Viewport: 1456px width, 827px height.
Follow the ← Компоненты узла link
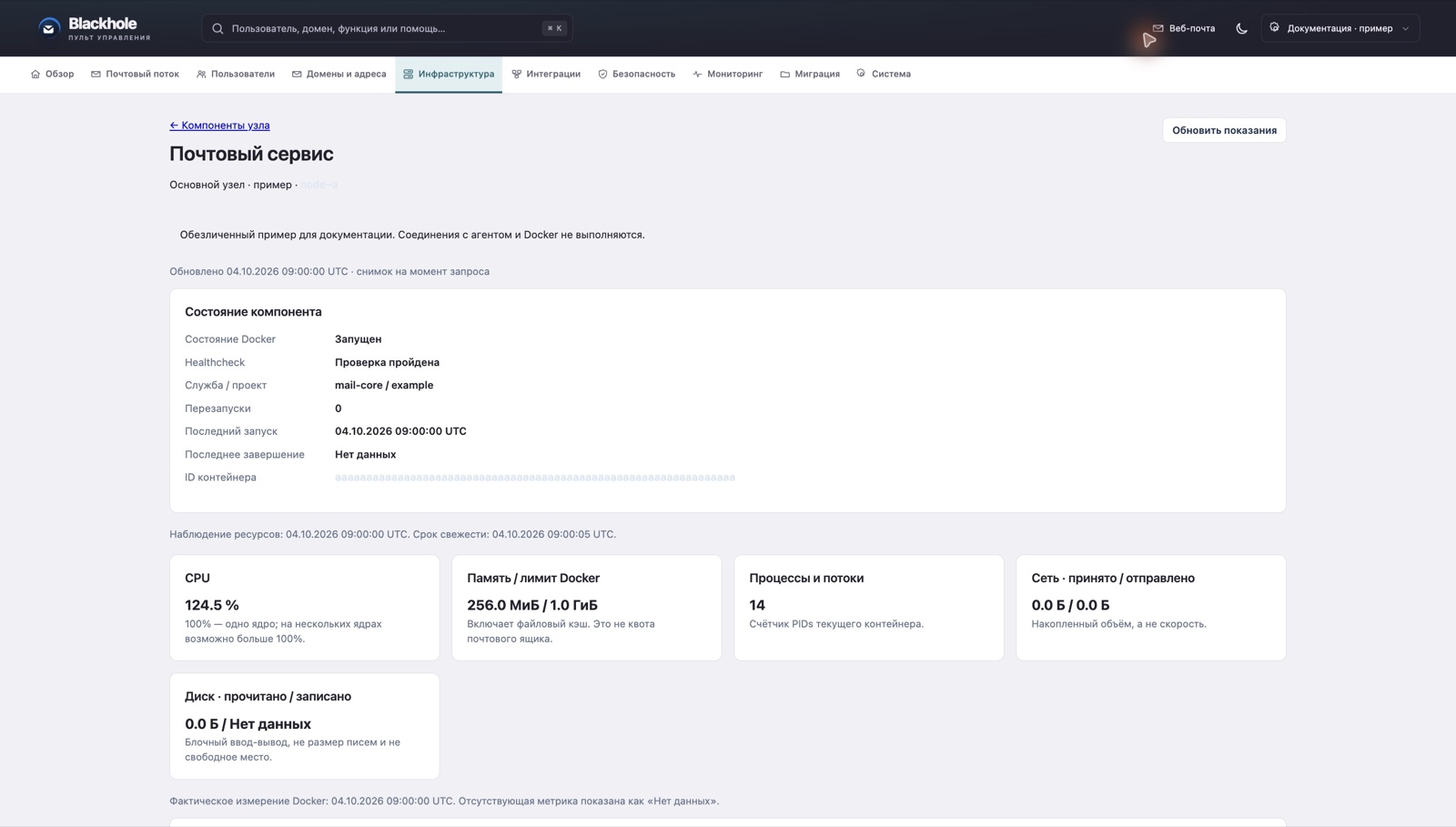tap(219, 126)
